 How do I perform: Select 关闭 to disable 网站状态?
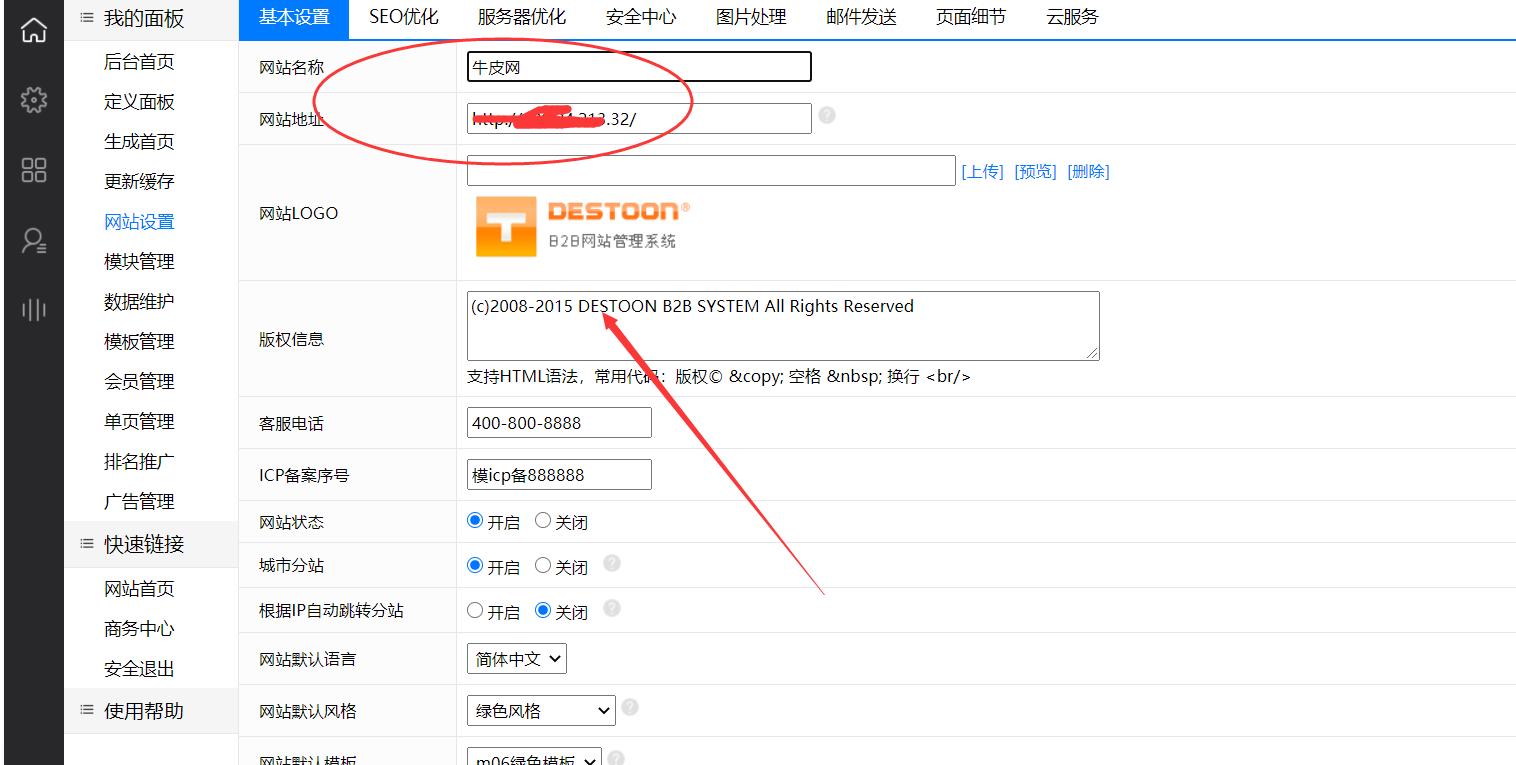pos(543,519)
